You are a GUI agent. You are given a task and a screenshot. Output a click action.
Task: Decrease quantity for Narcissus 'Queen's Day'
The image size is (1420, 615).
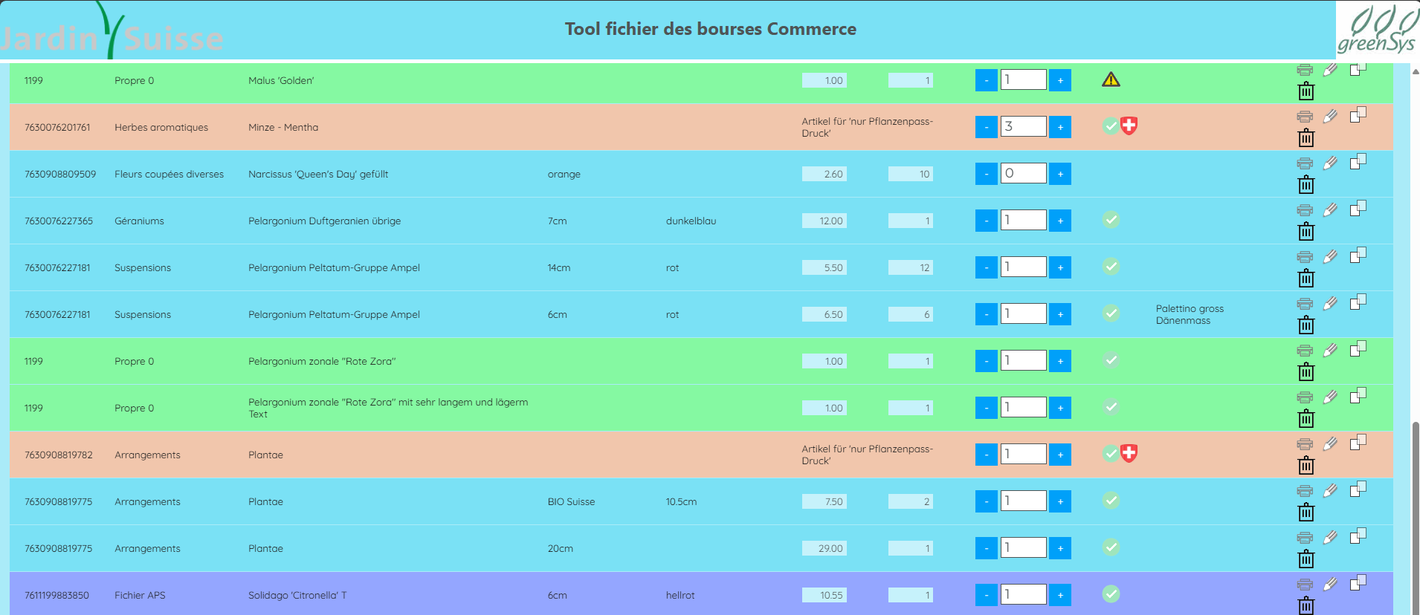(x=986, y=174)
